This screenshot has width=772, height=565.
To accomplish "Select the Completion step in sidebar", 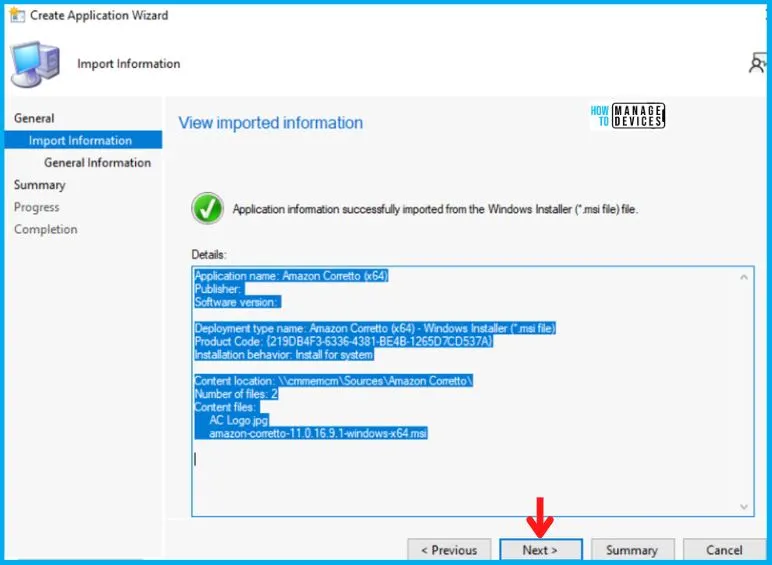I will coord(45,229).
